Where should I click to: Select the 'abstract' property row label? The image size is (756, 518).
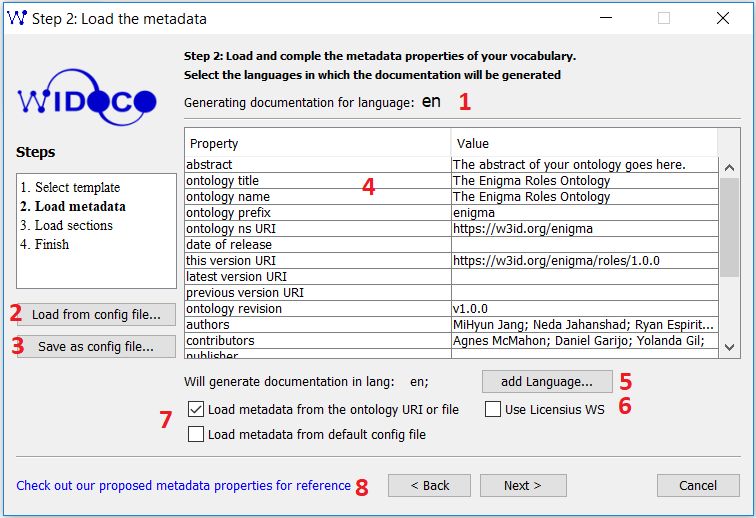(209, 164)
